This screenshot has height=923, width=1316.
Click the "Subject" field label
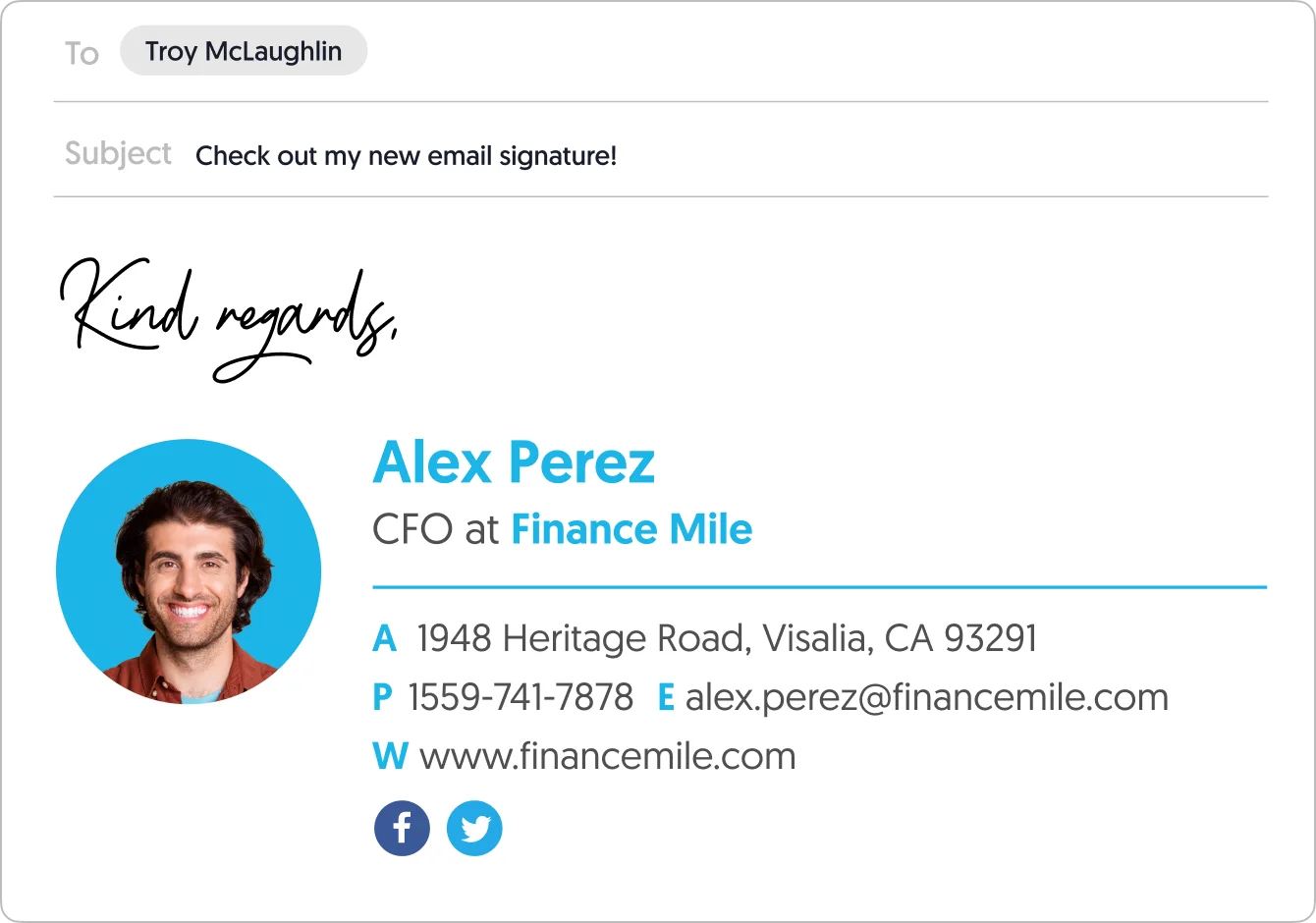point(118,154)
